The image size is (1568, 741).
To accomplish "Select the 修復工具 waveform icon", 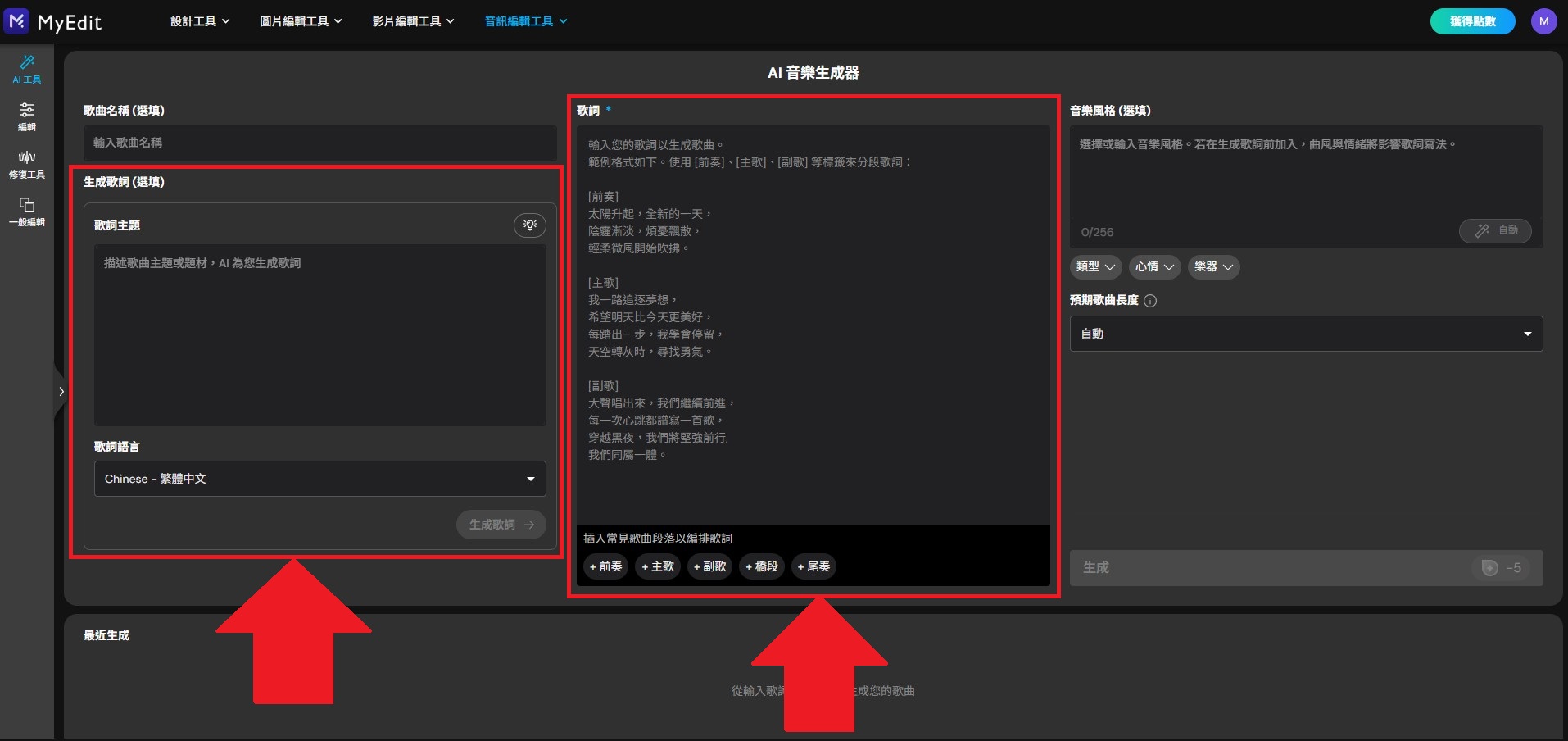I will click(x=26, y=164).
